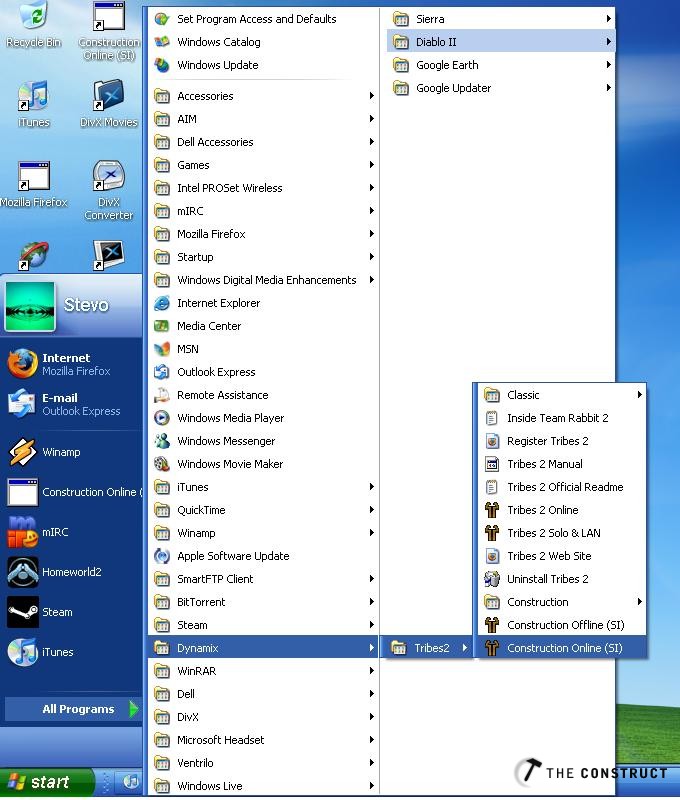The width and height of the screenshot is (680, 800).
Task: Open Windows Catalog entry
Action: [264, 42]
